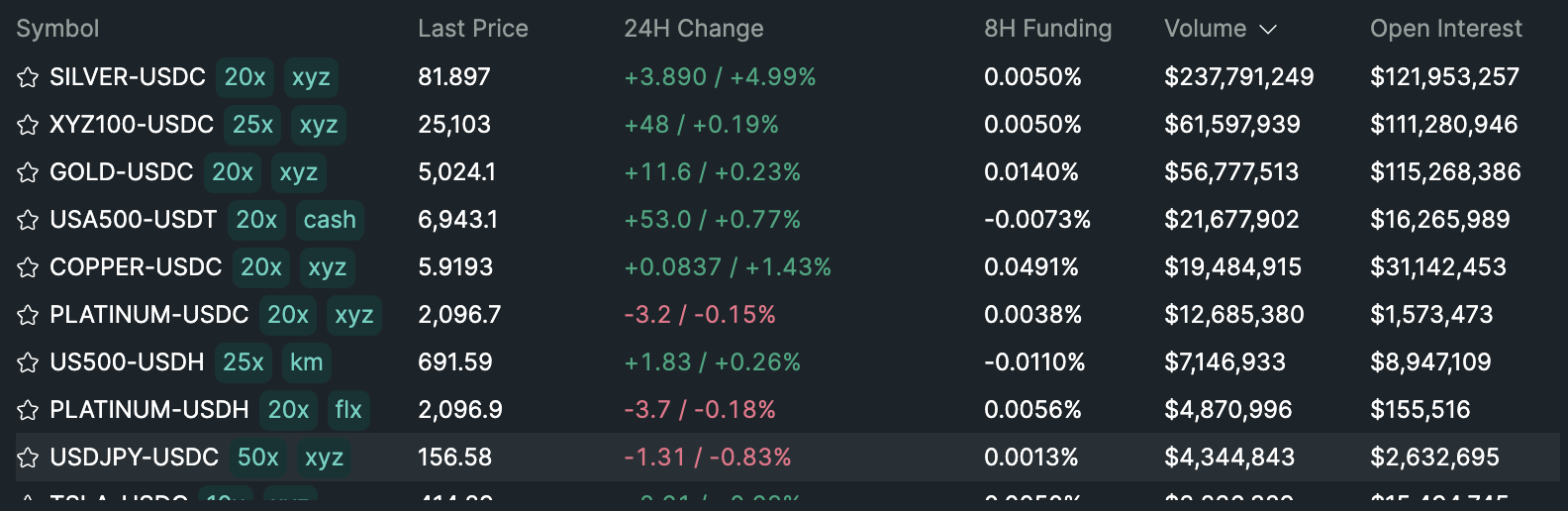This screenshot has height=511, width=1568.
Task: Click the 50x leverage badge on USDJPY
Action: (258, 458)
